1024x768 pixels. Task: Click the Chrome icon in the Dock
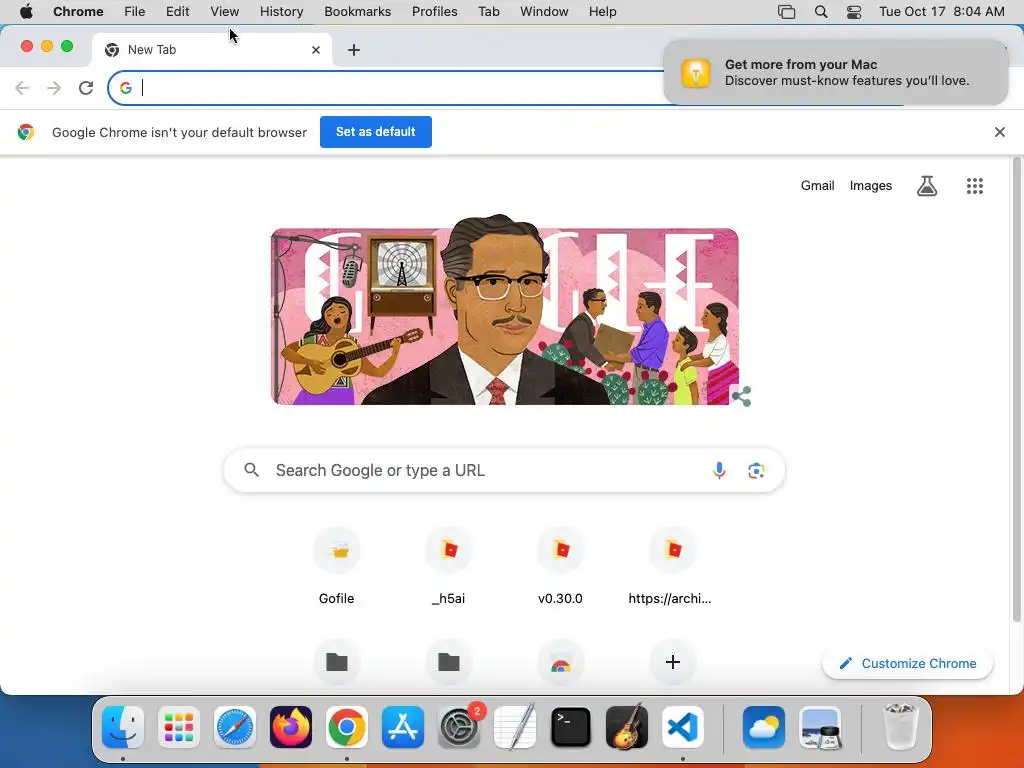click(x=347, y=727)
